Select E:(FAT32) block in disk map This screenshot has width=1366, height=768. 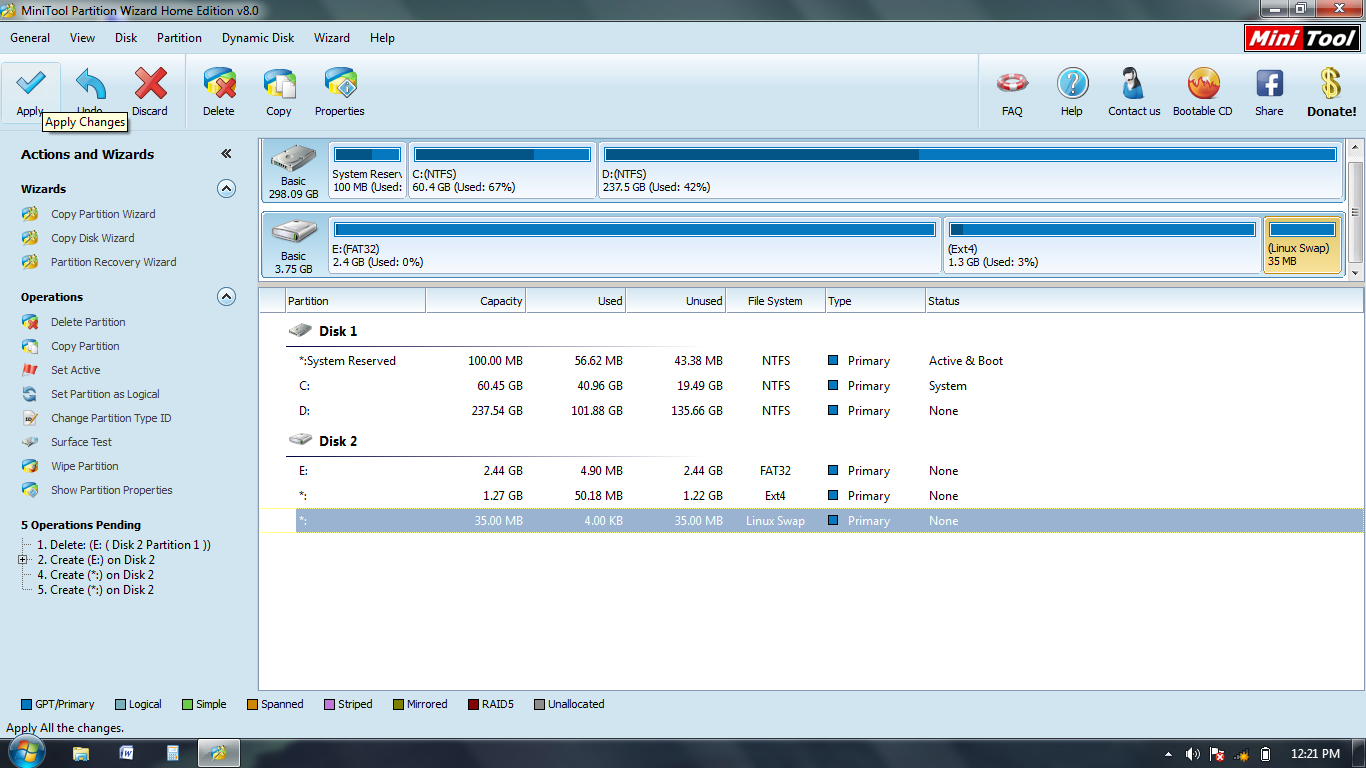(x=634, y=244)
